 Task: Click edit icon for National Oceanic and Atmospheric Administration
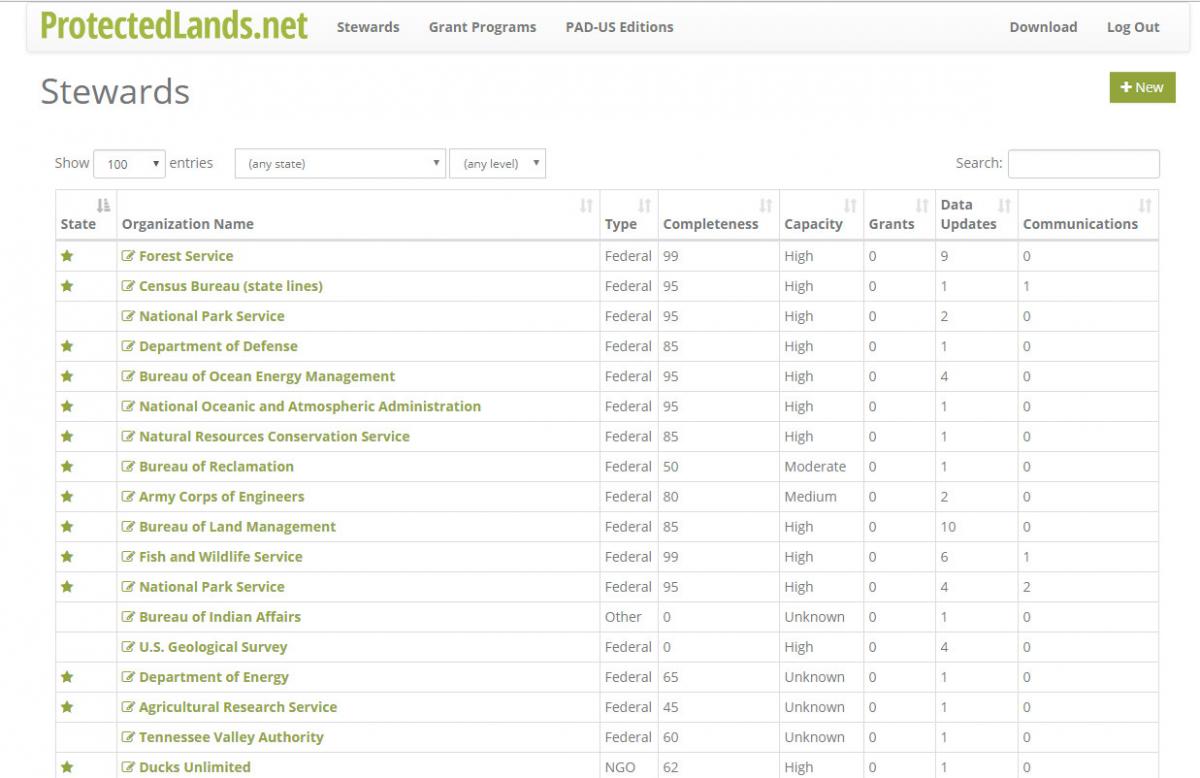click(x=128, y=406)
